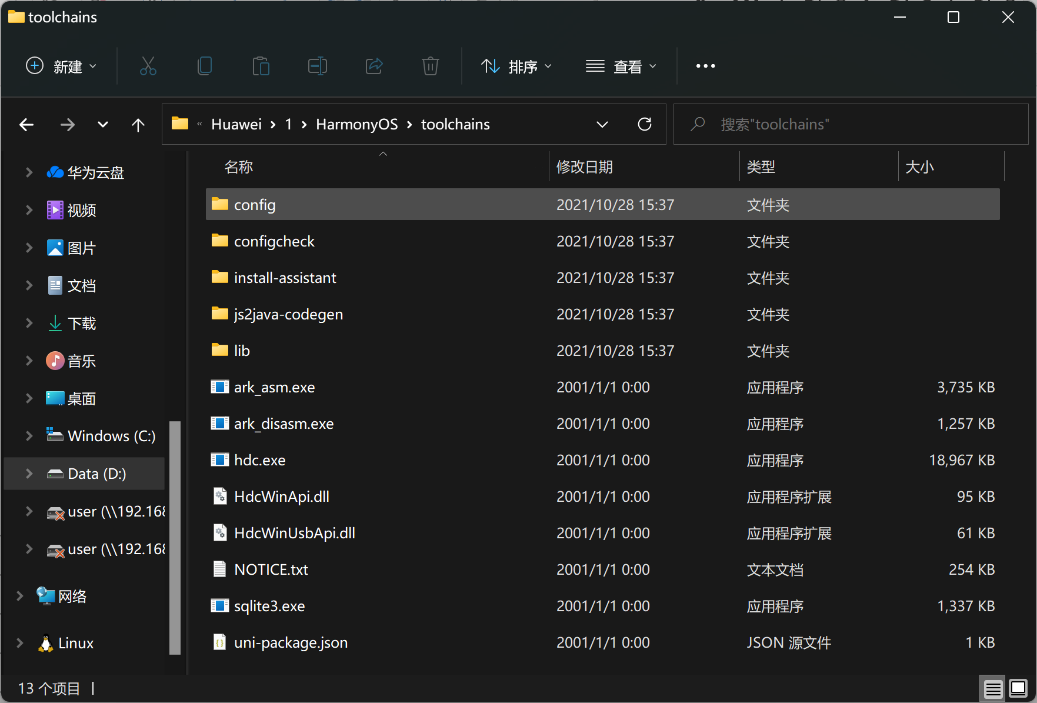The width and height of the screenshot is (1037, 703).
Task: Open 图片 pictures in the sidebar
Action: coord(71,248)
